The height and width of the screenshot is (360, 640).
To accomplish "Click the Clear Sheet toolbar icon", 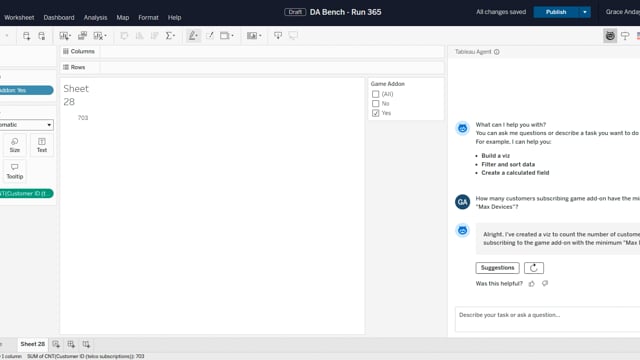I will pyautogui.click(x=98, y=36).
